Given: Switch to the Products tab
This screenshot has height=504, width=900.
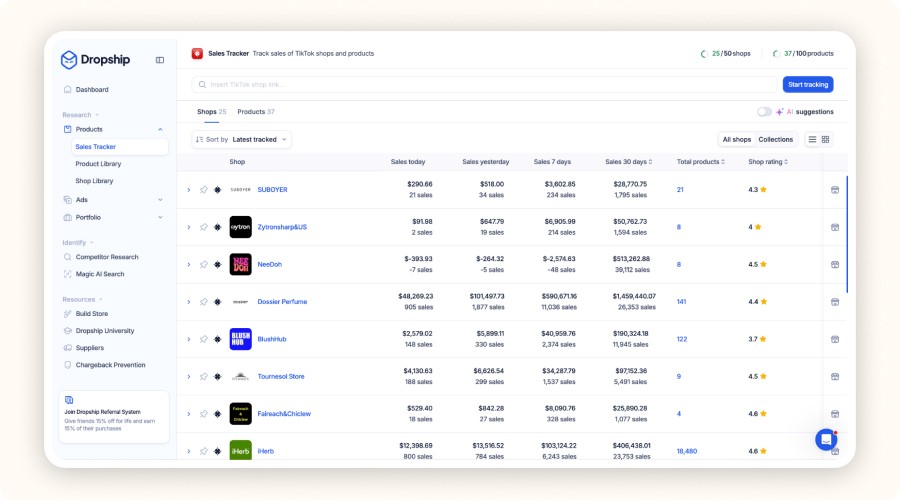Looking at the screenshot, I should tap(255, 112).
